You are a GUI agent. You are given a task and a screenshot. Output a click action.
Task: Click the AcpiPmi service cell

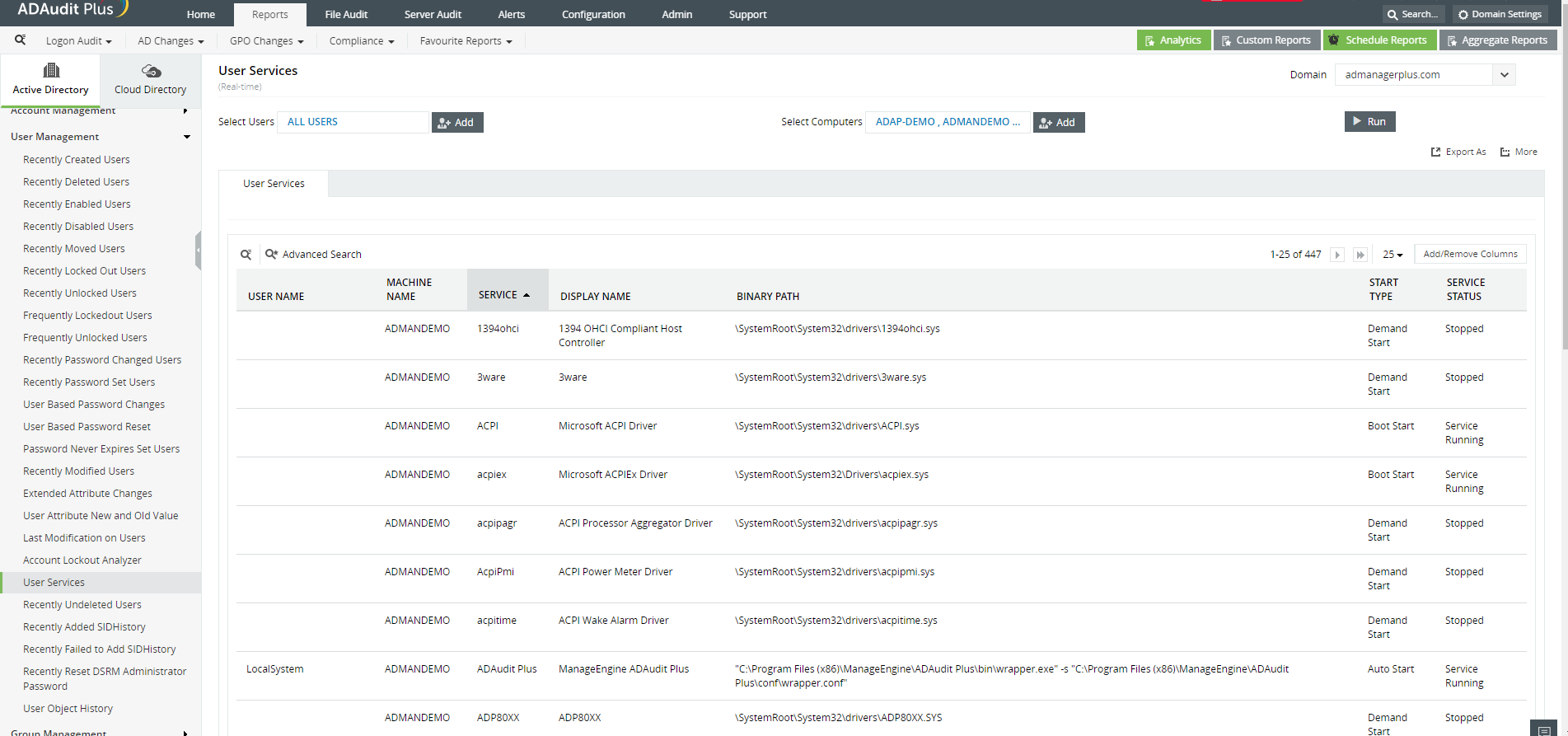(x=495, y=572)
